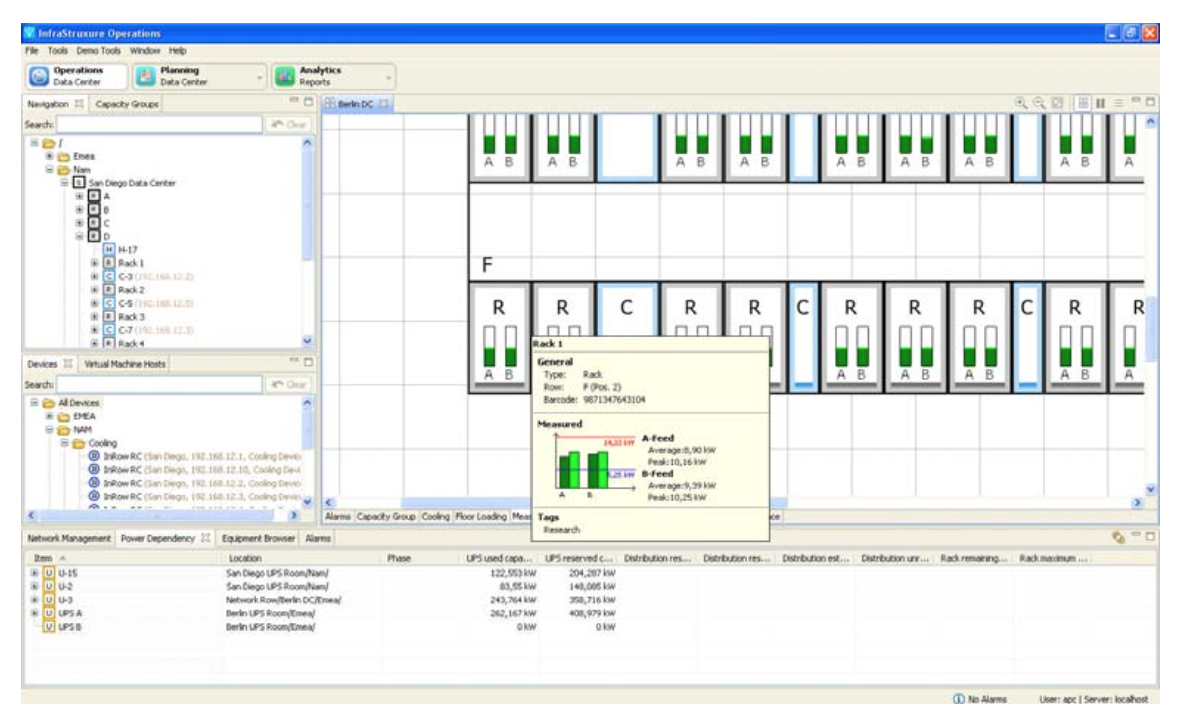The image size is (1180, 724).
Task: Click the Clear button in Navigation search
Action: 288,125
